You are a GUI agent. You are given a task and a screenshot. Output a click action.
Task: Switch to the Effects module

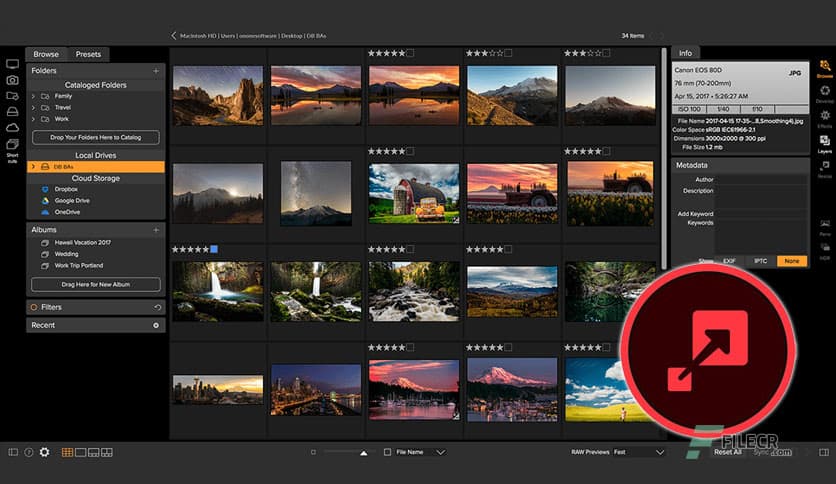pos(824,119)
